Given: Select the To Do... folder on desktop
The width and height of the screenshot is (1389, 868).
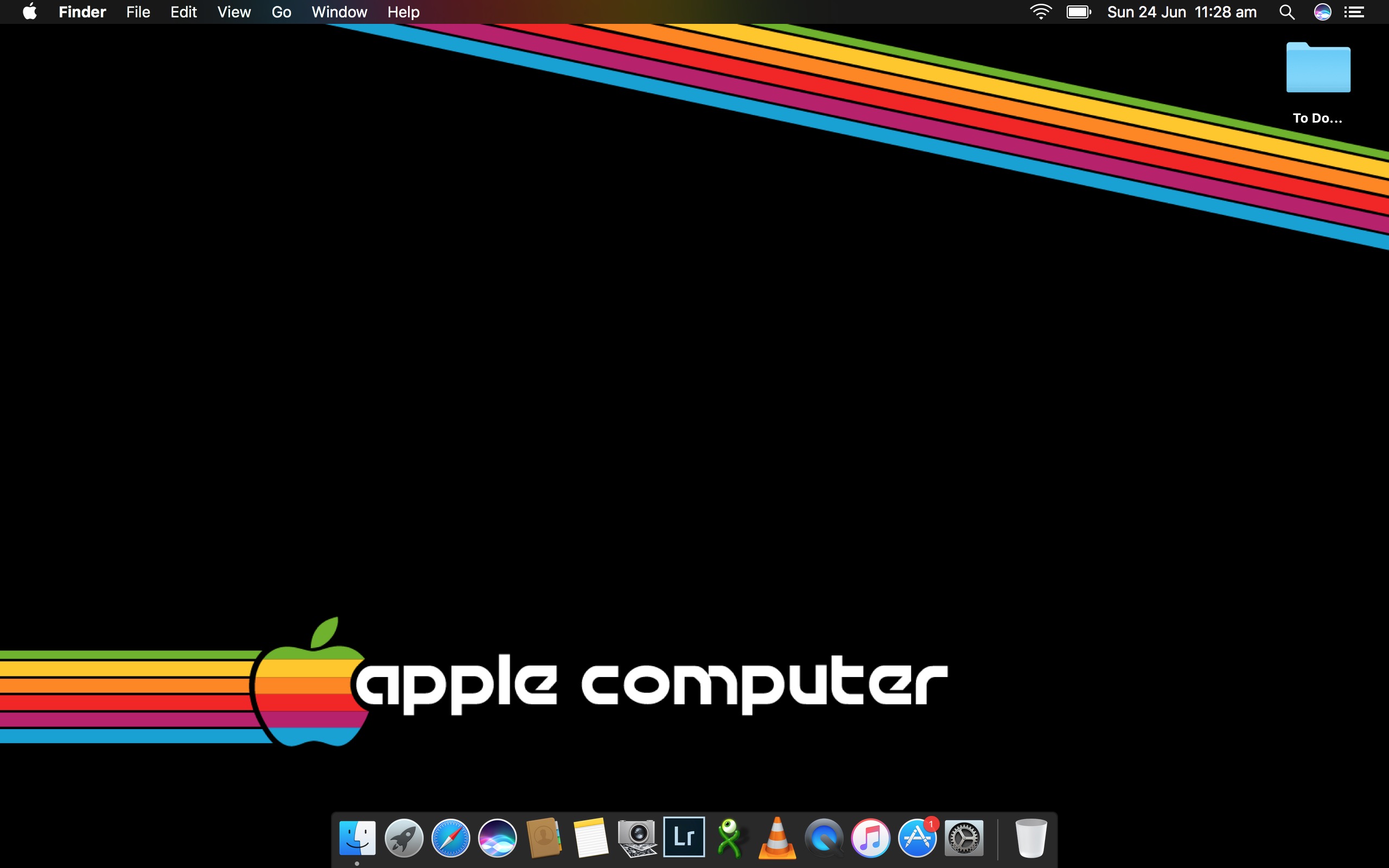Looking at the screenshot, I should click(1318, 83).
